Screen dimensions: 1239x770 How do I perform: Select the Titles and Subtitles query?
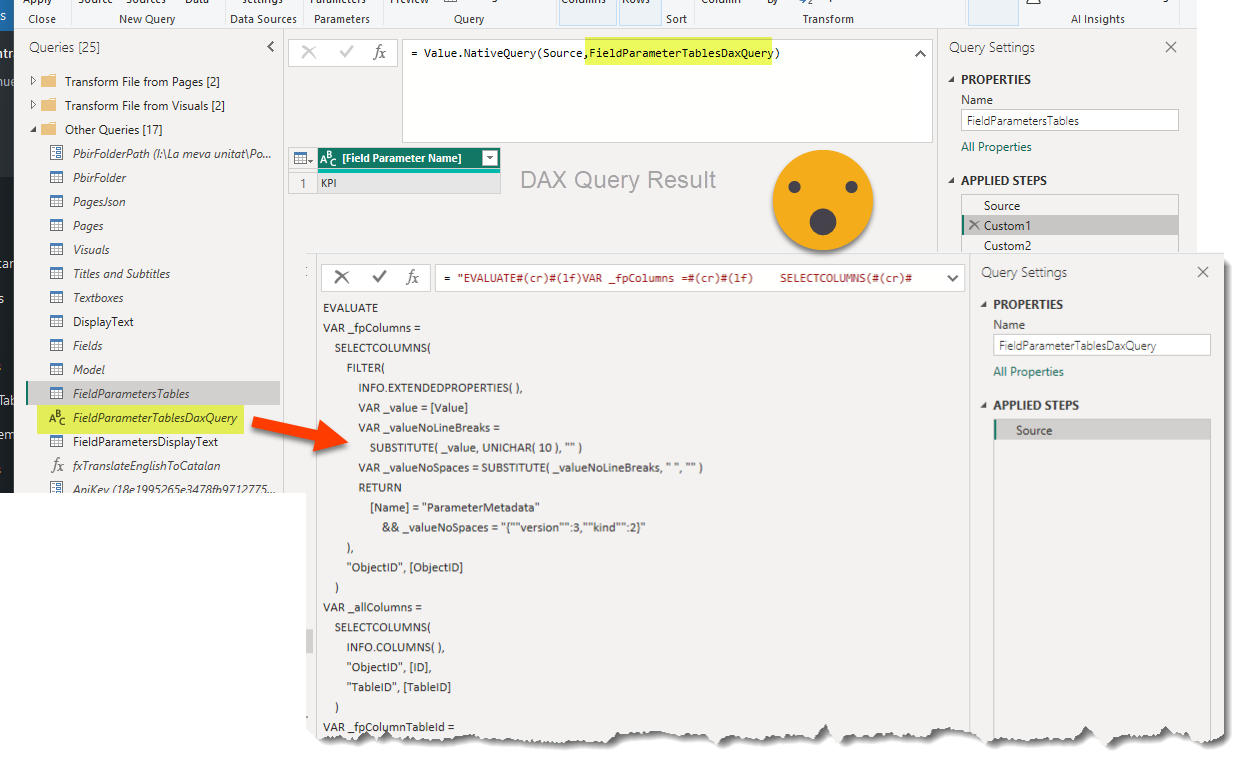click(121, 274)
